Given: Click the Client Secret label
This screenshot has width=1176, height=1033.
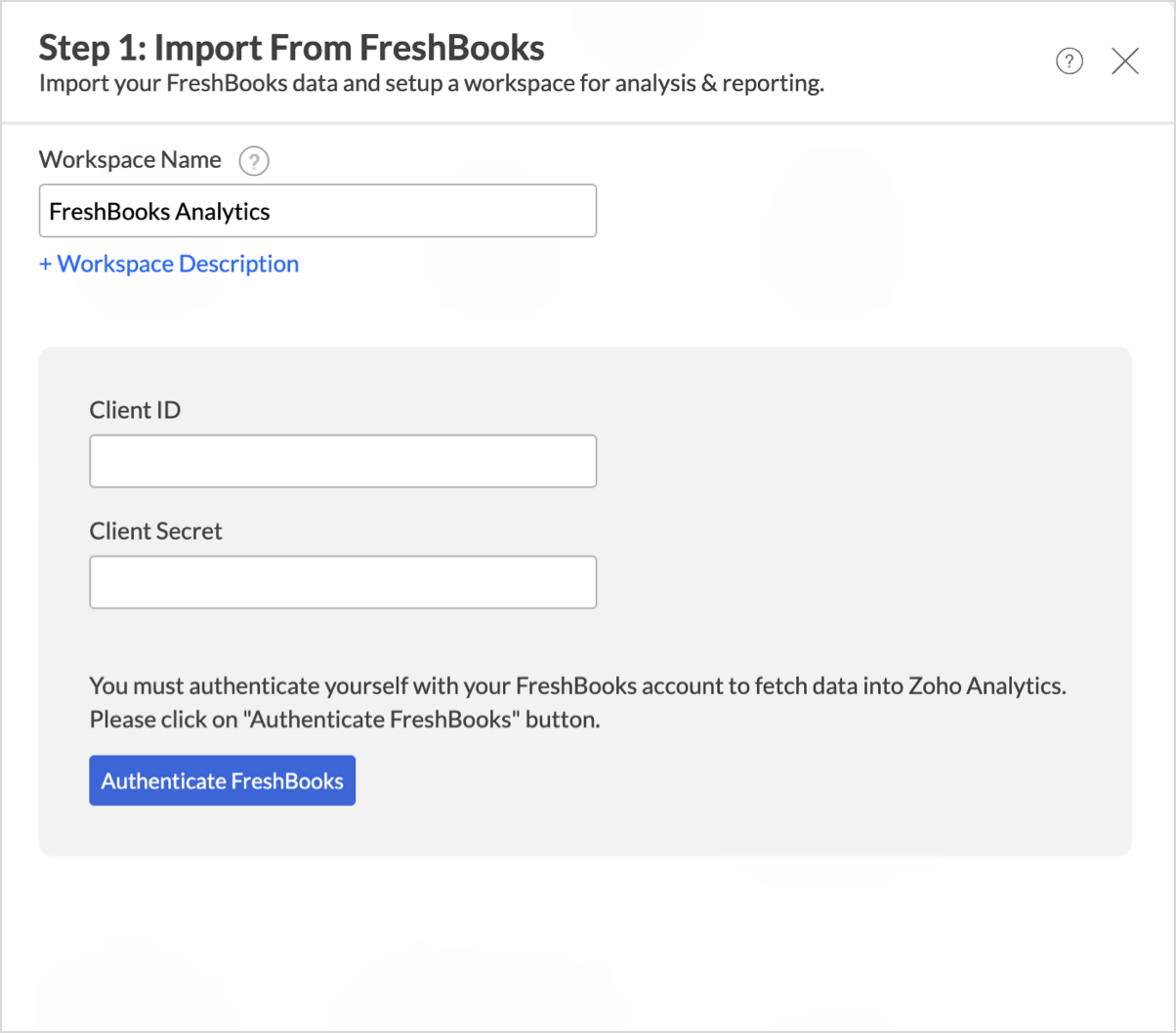Looking at the screenshot, I should coord(155,531).
